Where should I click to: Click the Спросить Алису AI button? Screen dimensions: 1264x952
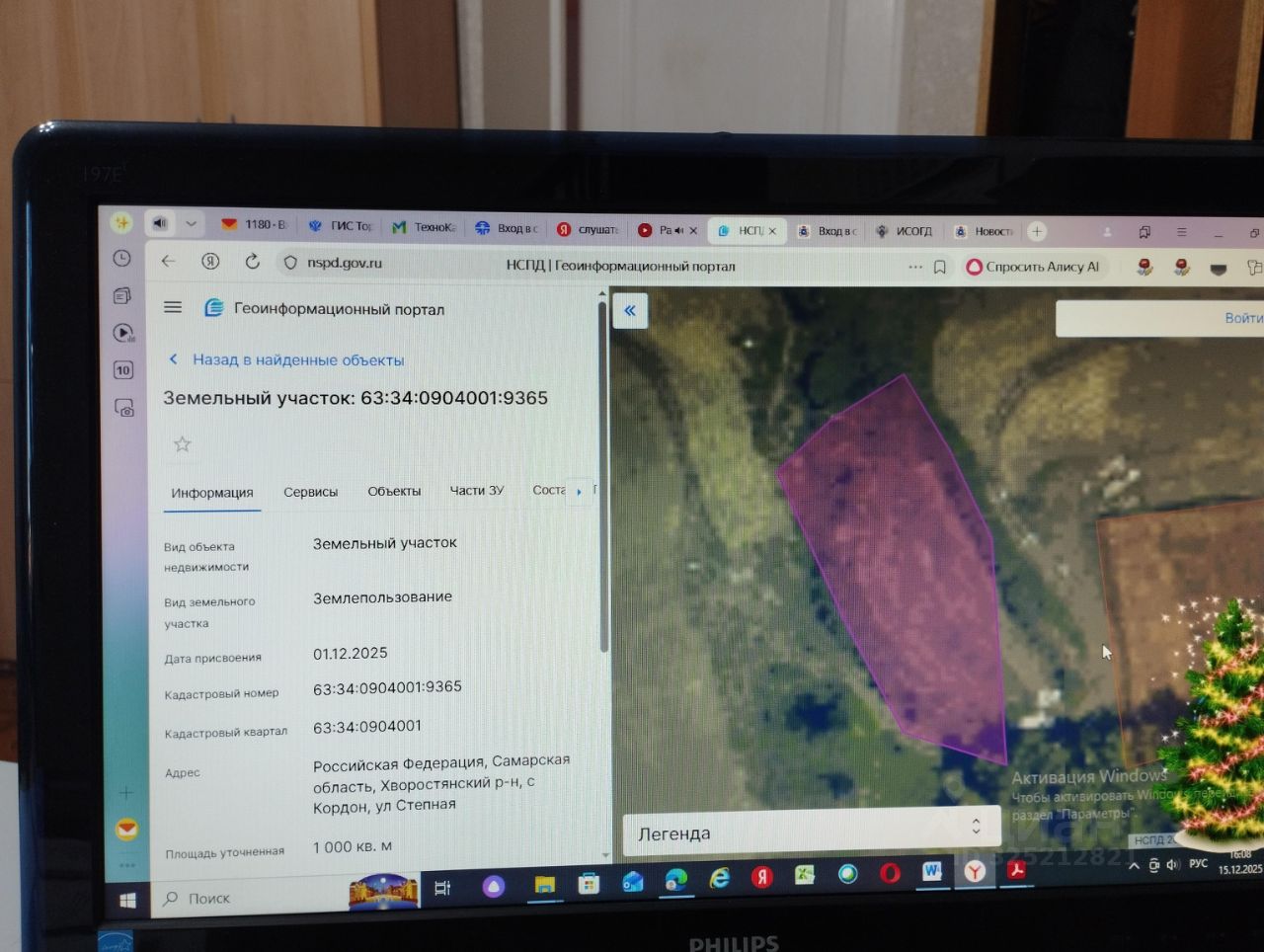(x=1033, y=267)
